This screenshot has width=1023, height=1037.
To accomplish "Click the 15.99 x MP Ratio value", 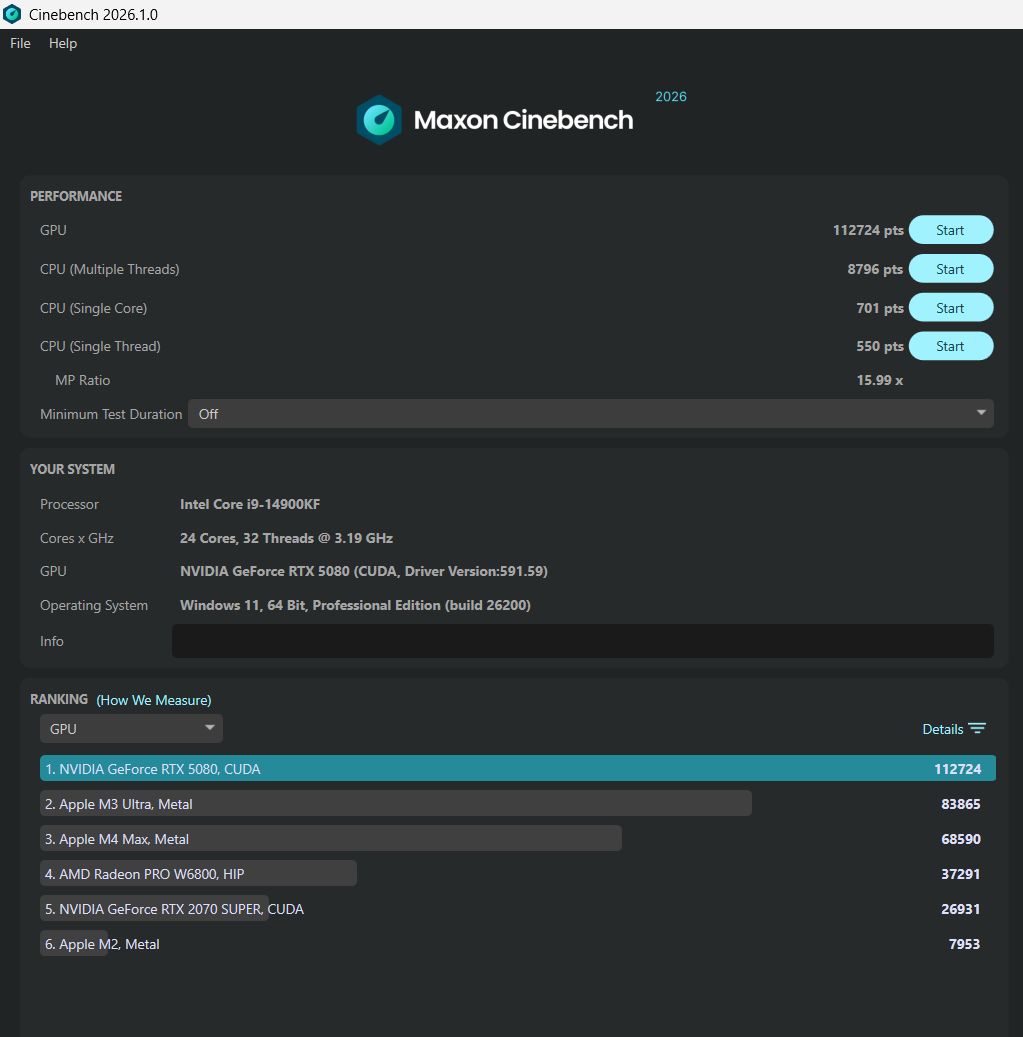I will pyautogui.click(x=880, y=380).
